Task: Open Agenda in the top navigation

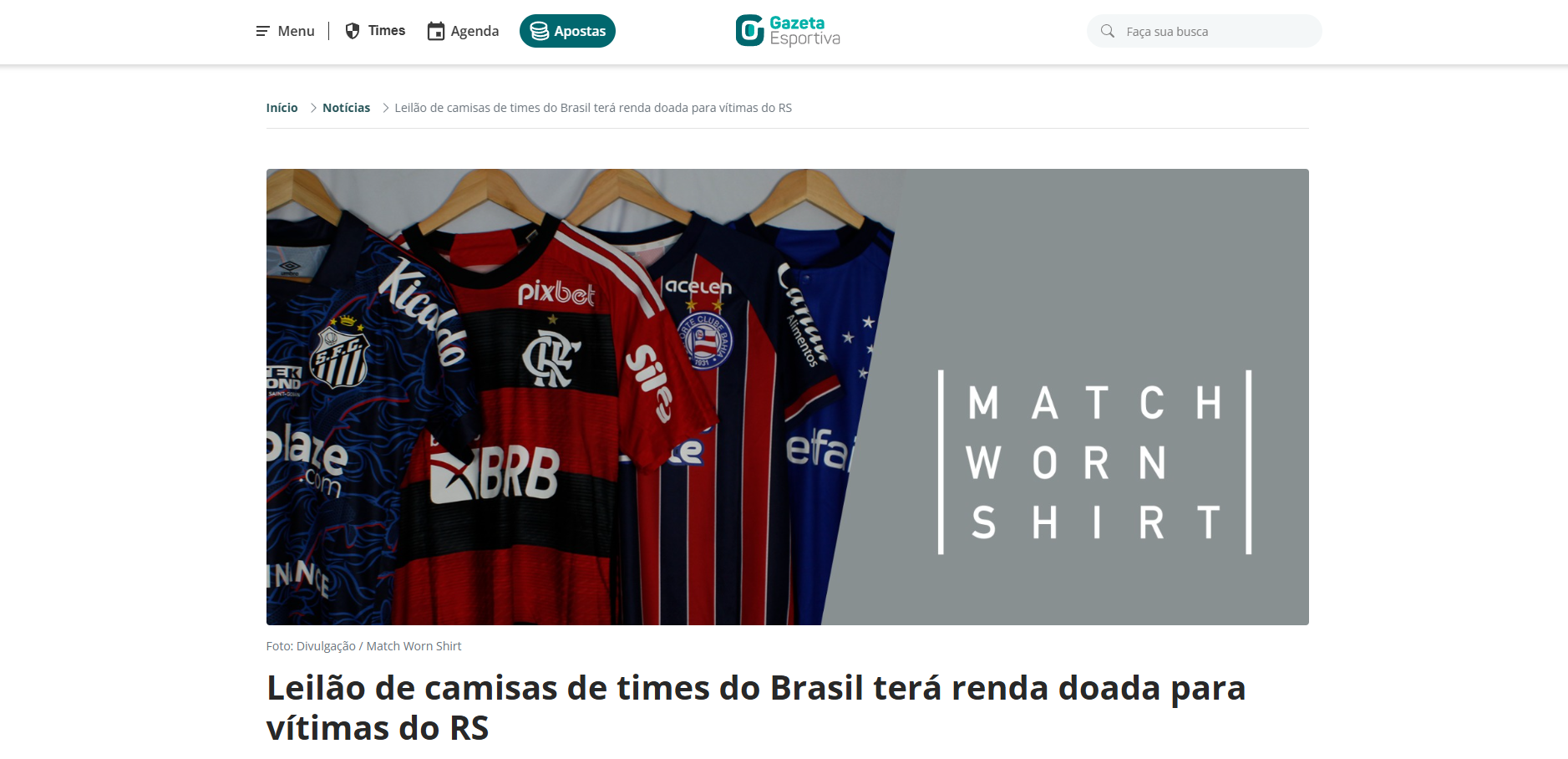Action: [474, 31]
